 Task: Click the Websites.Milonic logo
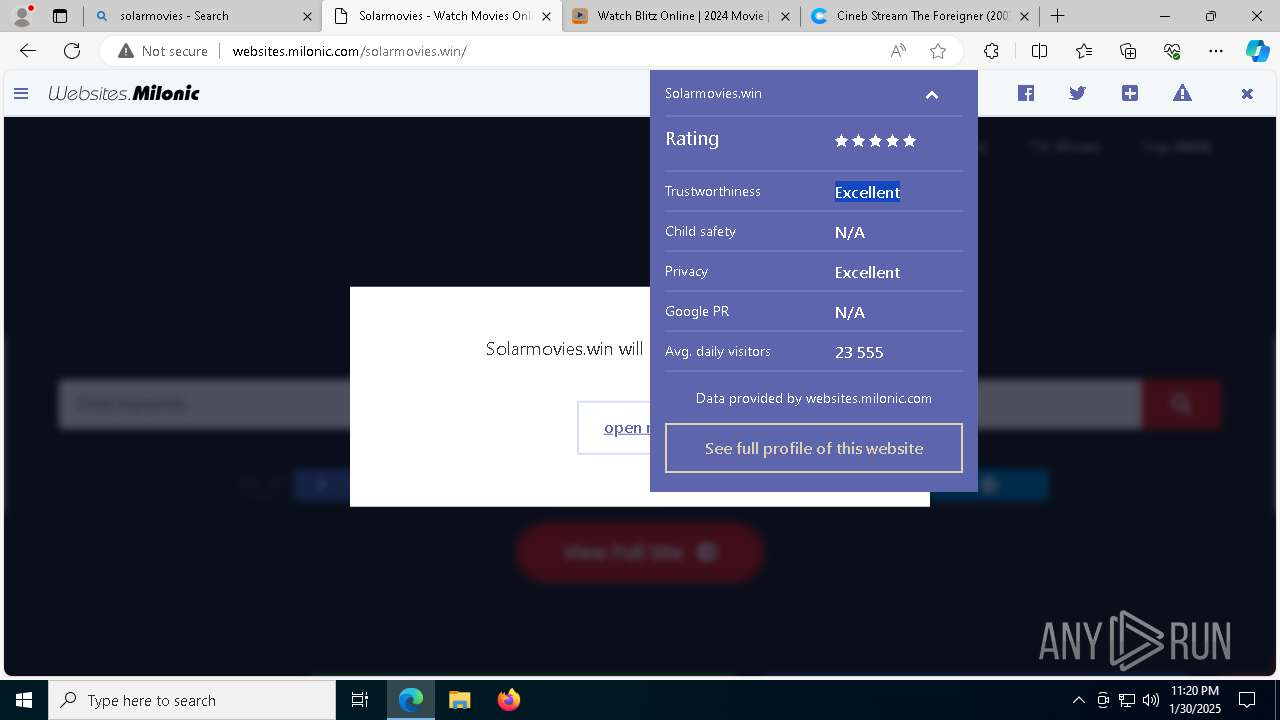pos(124,93)
